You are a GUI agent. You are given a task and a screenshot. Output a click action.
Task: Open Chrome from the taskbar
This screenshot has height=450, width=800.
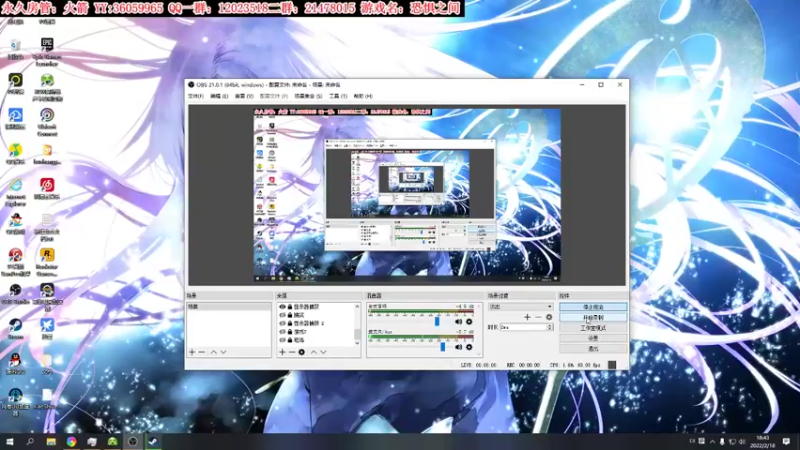(x=71, y=441)
